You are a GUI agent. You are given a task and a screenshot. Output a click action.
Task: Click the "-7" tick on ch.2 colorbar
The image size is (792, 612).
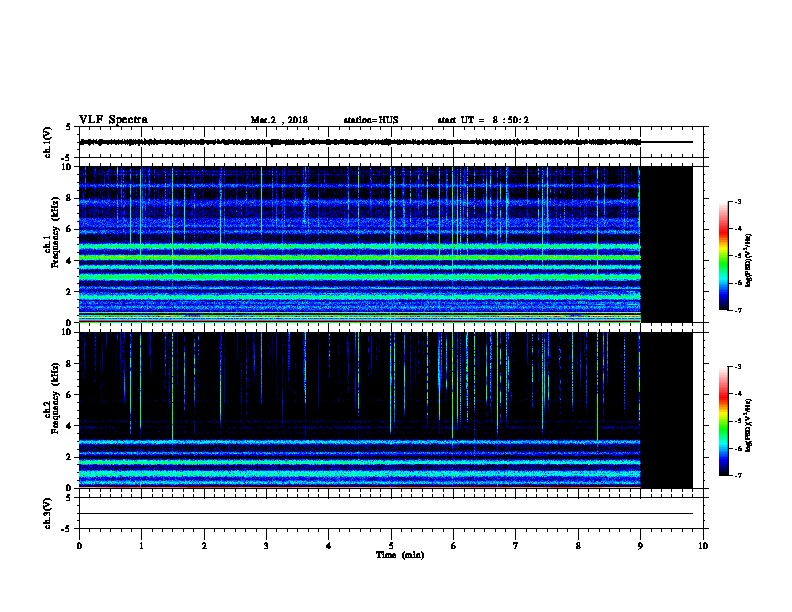click(737, 476)
